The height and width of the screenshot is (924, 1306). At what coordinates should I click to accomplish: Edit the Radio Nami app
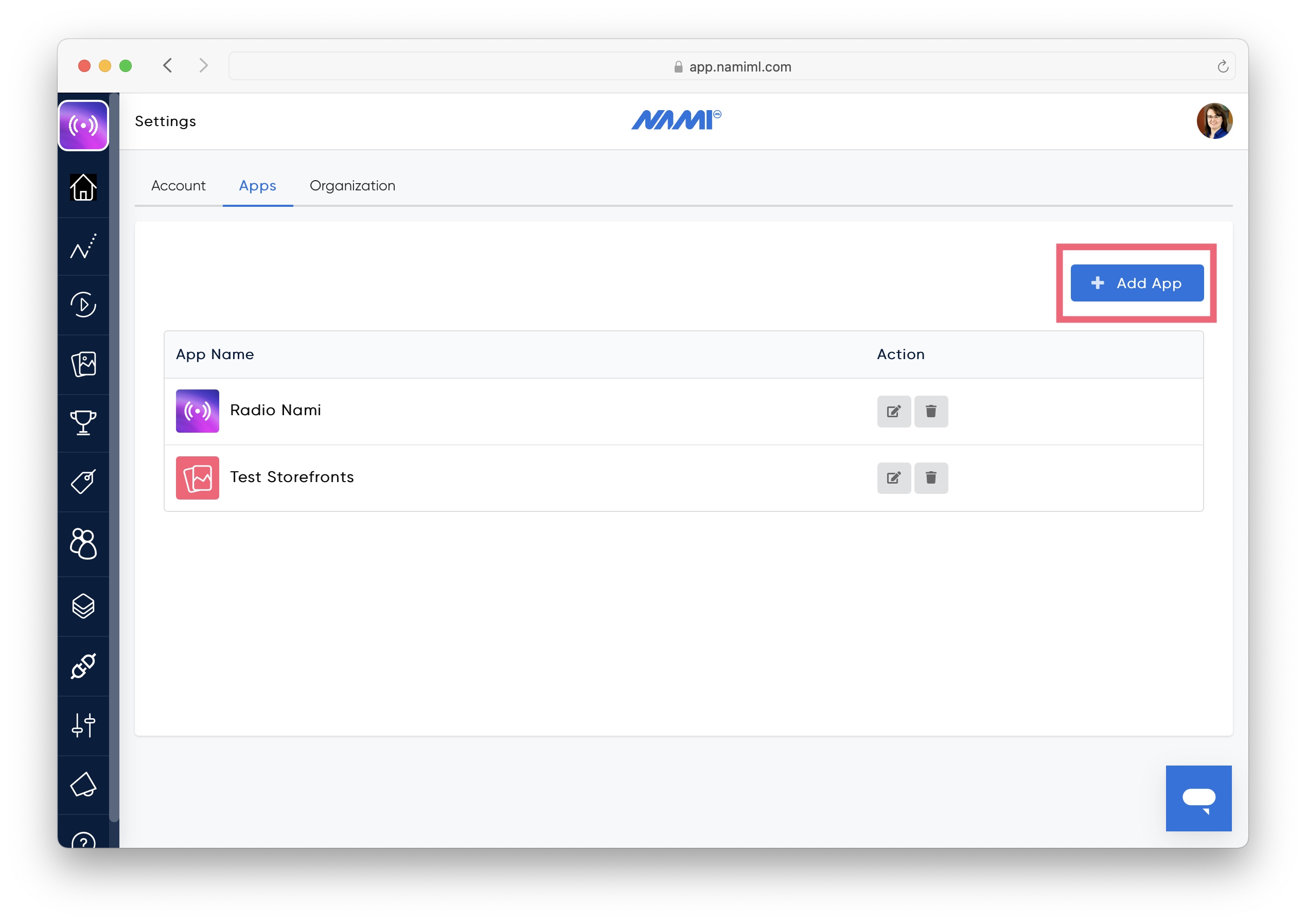point(893,411)
